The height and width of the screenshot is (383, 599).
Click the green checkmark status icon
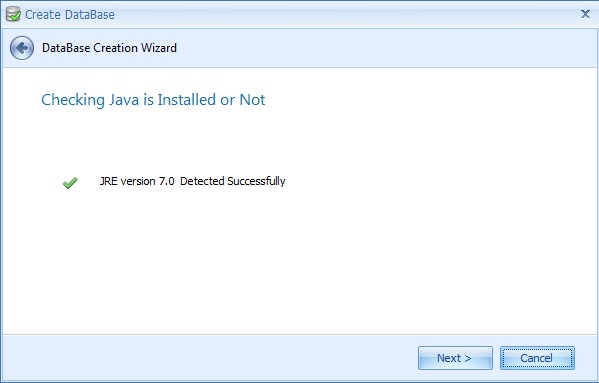[70, 183]
